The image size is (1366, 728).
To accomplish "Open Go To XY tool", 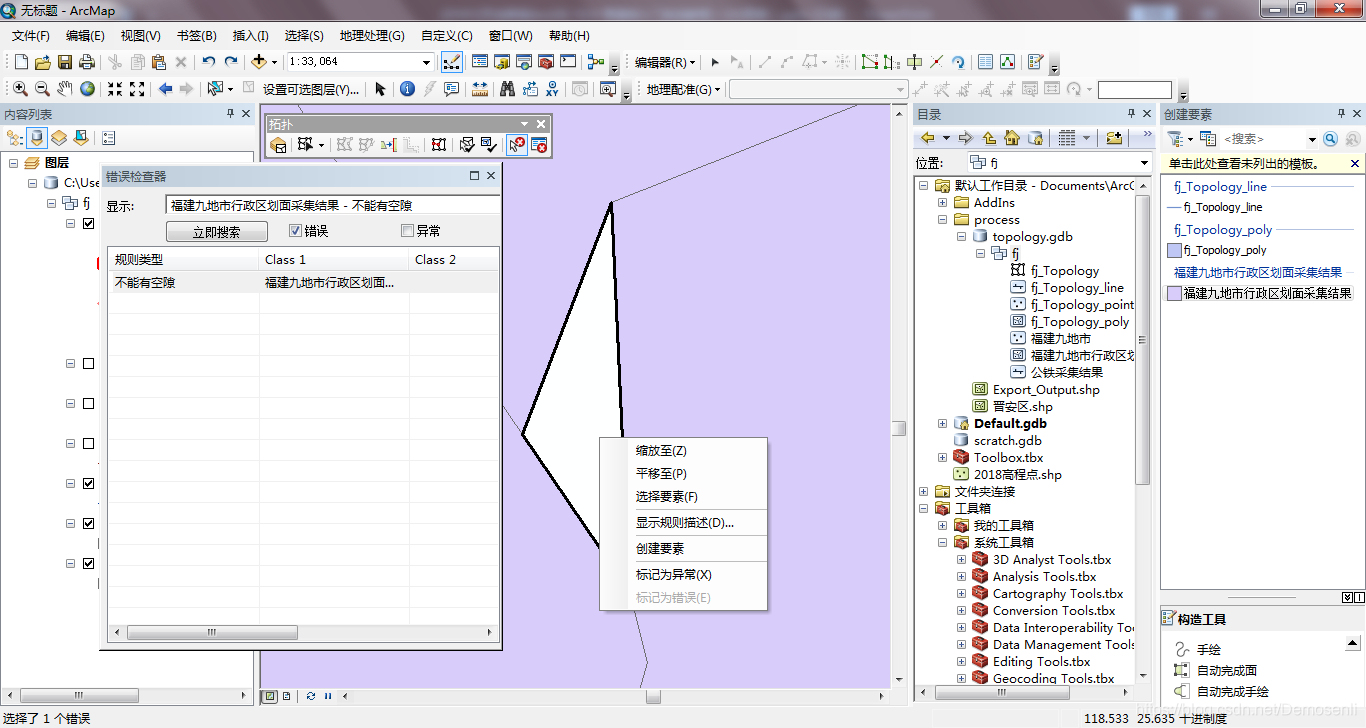I will (551, 89).
